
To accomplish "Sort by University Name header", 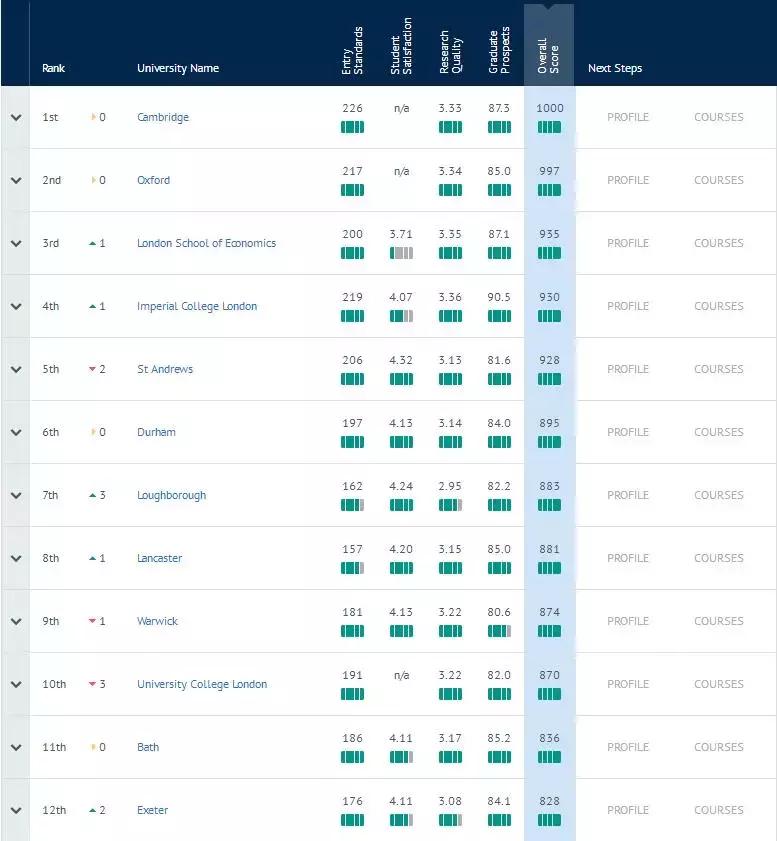I will [x=177, y=68].
